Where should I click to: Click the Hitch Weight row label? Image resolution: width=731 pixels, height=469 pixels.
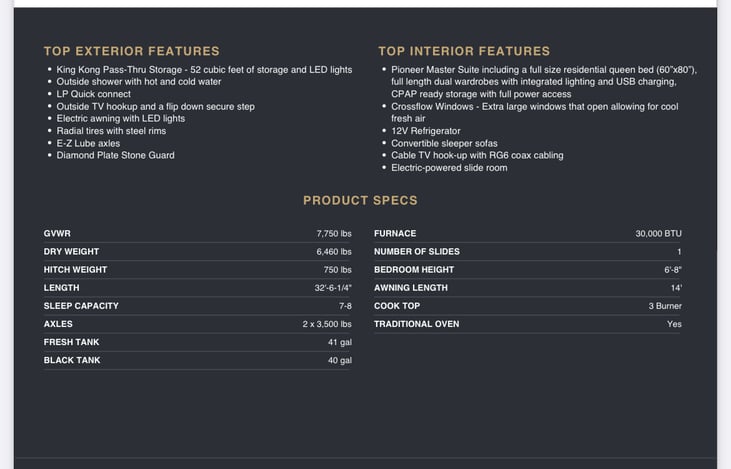tap(75, 269)
